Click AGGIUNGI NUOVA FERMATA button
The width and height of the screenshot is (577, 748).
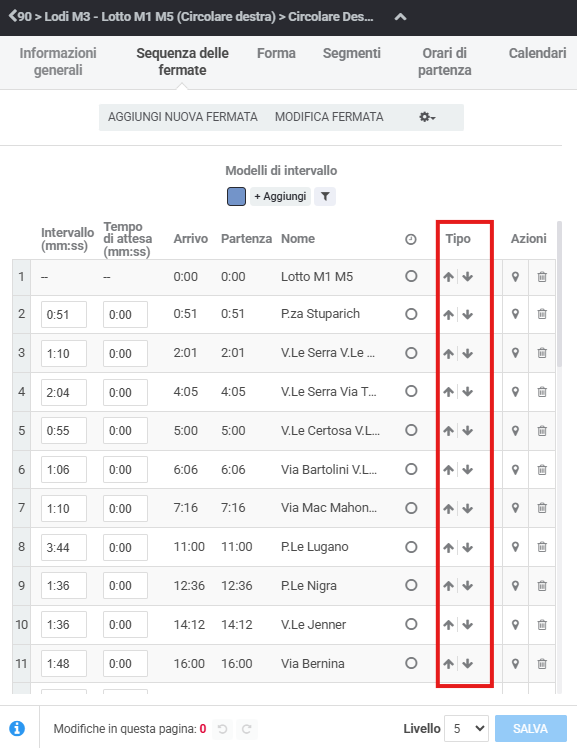(183, 117)
